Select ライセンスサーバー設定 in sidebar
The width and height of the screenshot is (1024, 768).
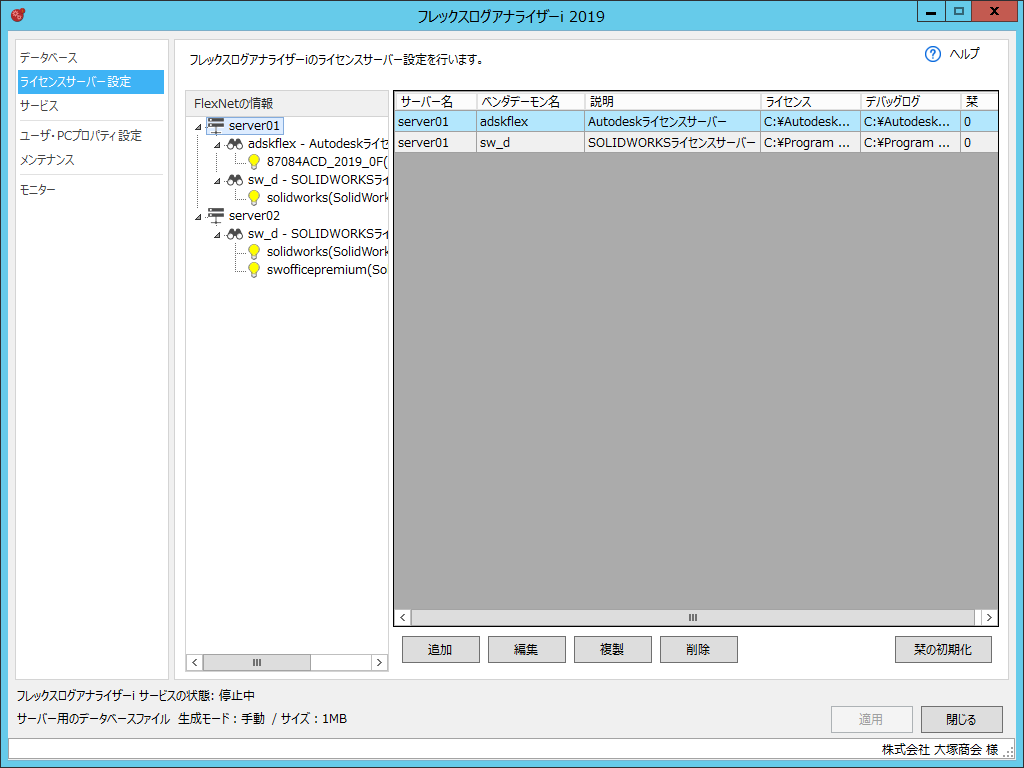click(x=91, y=82)
